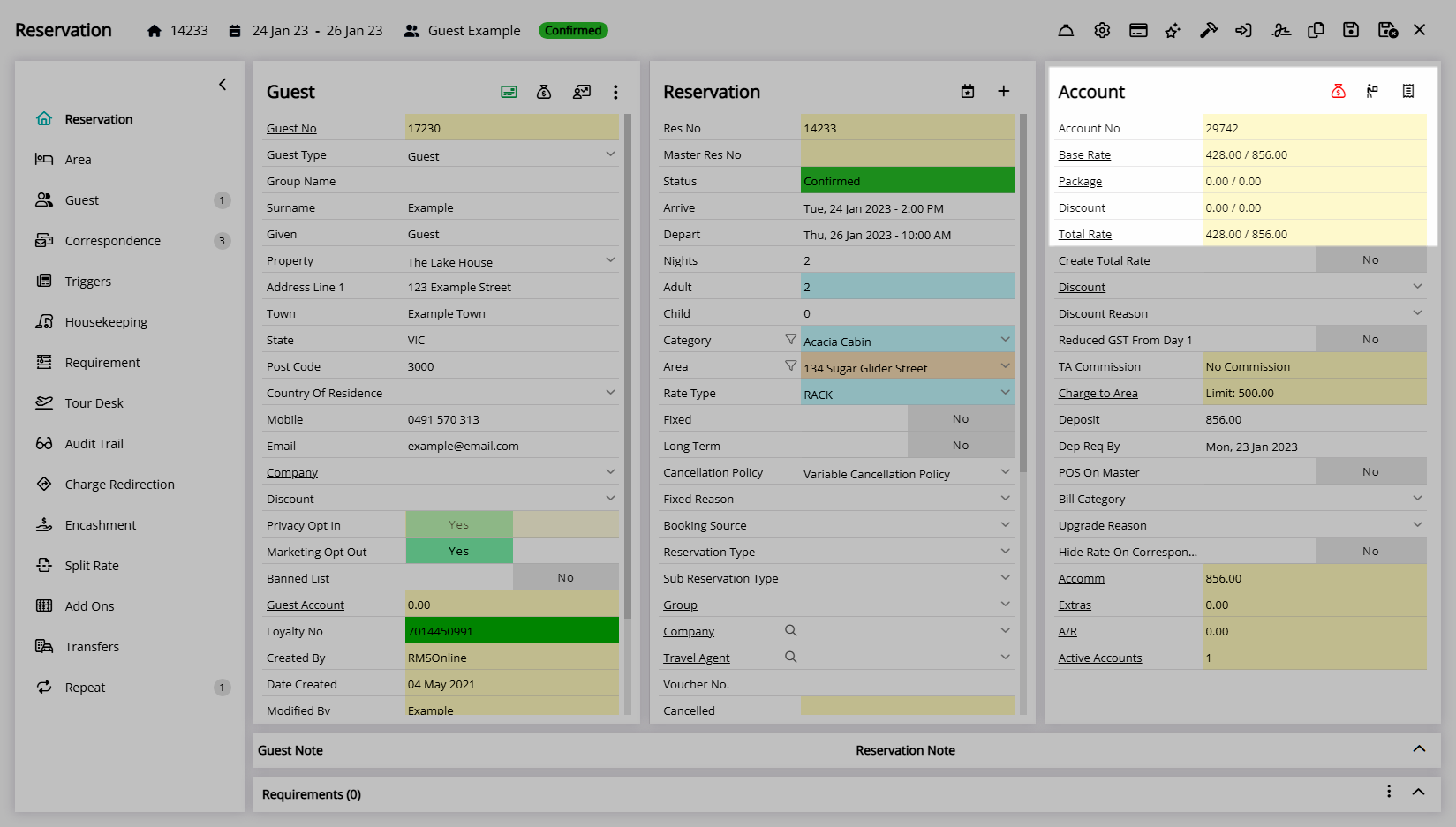
Task: Click the Guest No link
Action: click(x=291, y=128)
